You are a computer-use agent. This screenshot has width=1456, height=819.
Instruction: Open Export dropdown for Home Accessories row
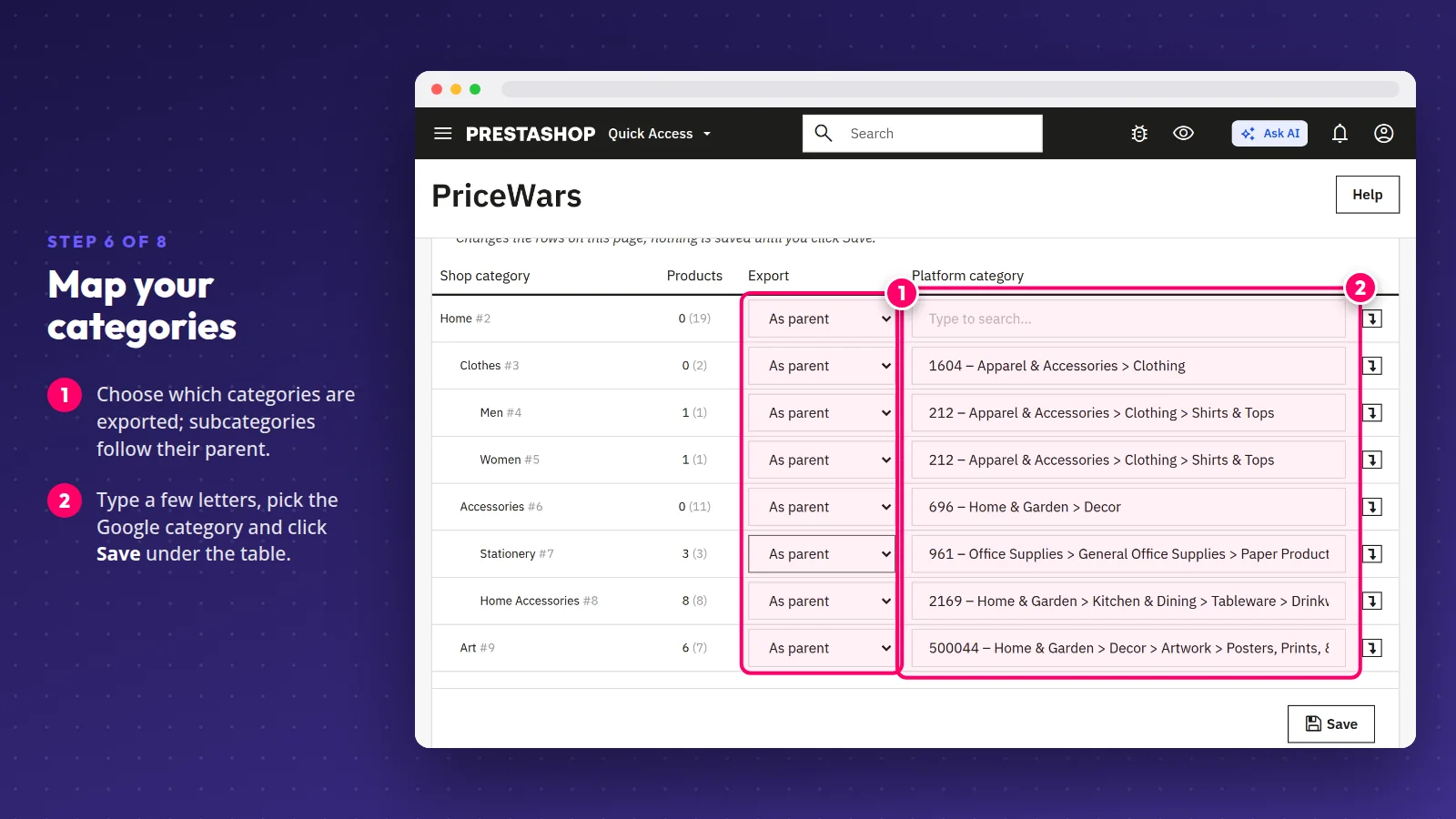tap(822, 601)
